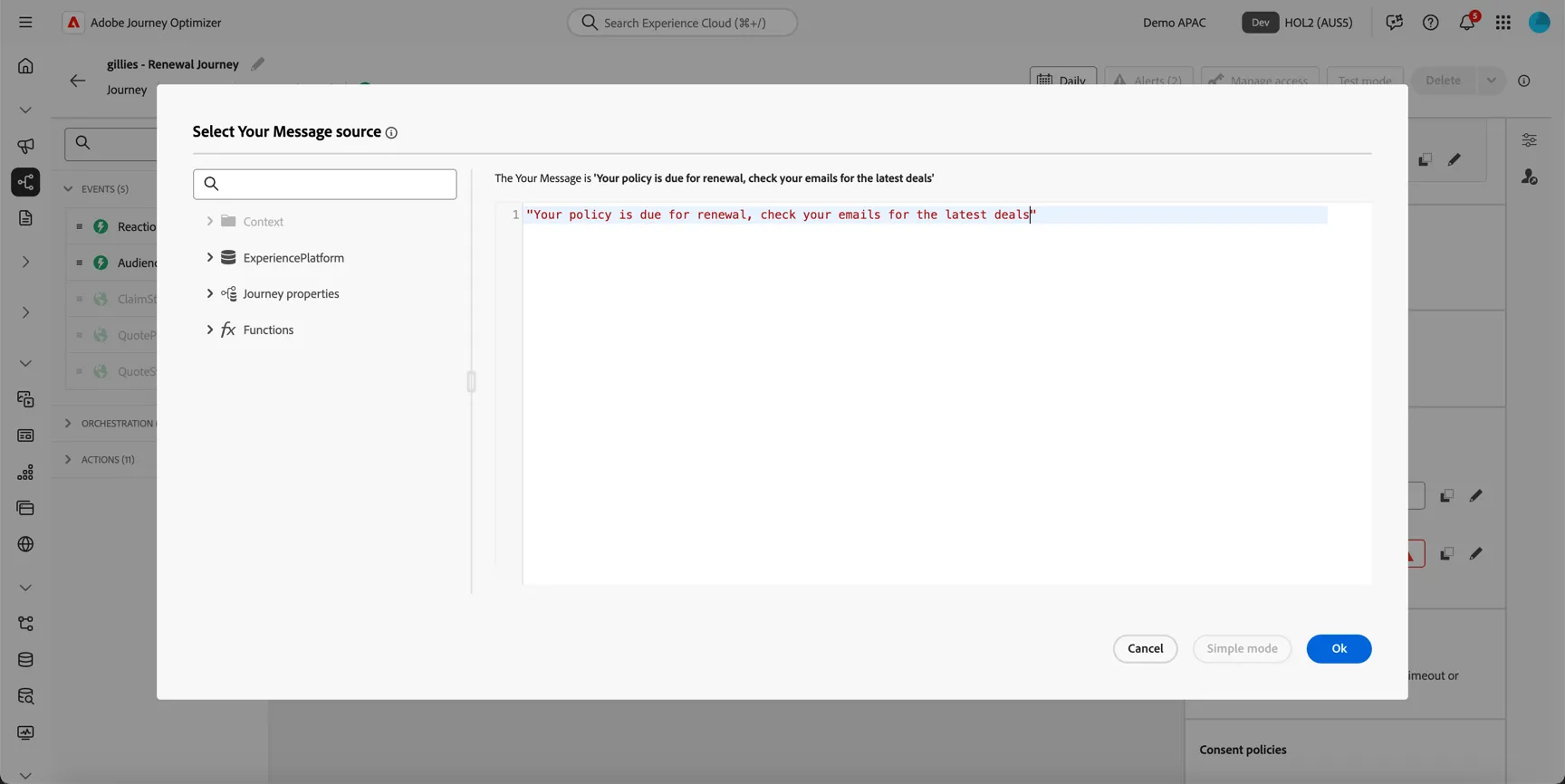Viewport: 1565px width, 784px height.
Task: Click the info icon beside Select Your Message source
Action: click(x=391, y=133)
